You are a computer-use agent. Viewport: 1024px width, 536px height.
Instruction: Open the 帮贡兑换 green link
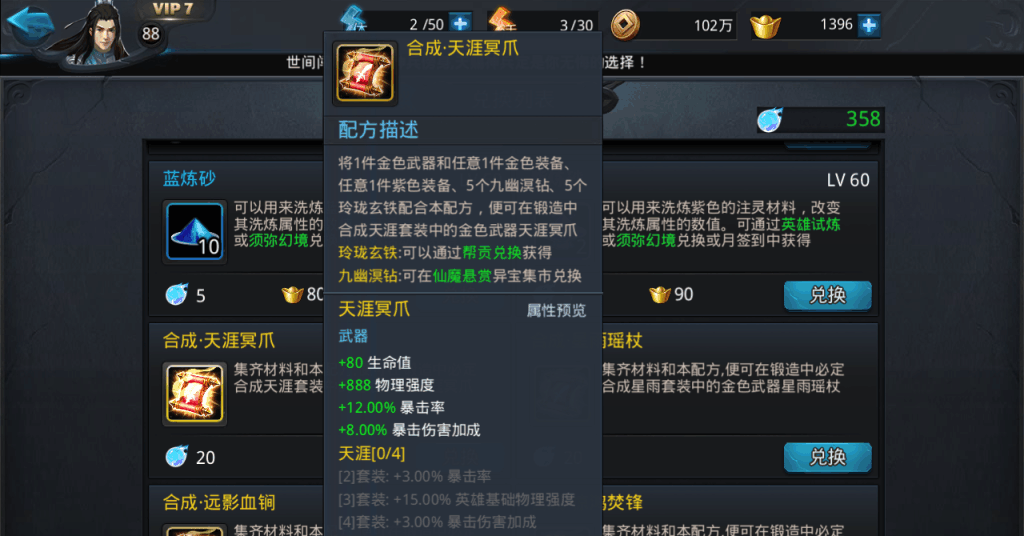tap(492, 253)
